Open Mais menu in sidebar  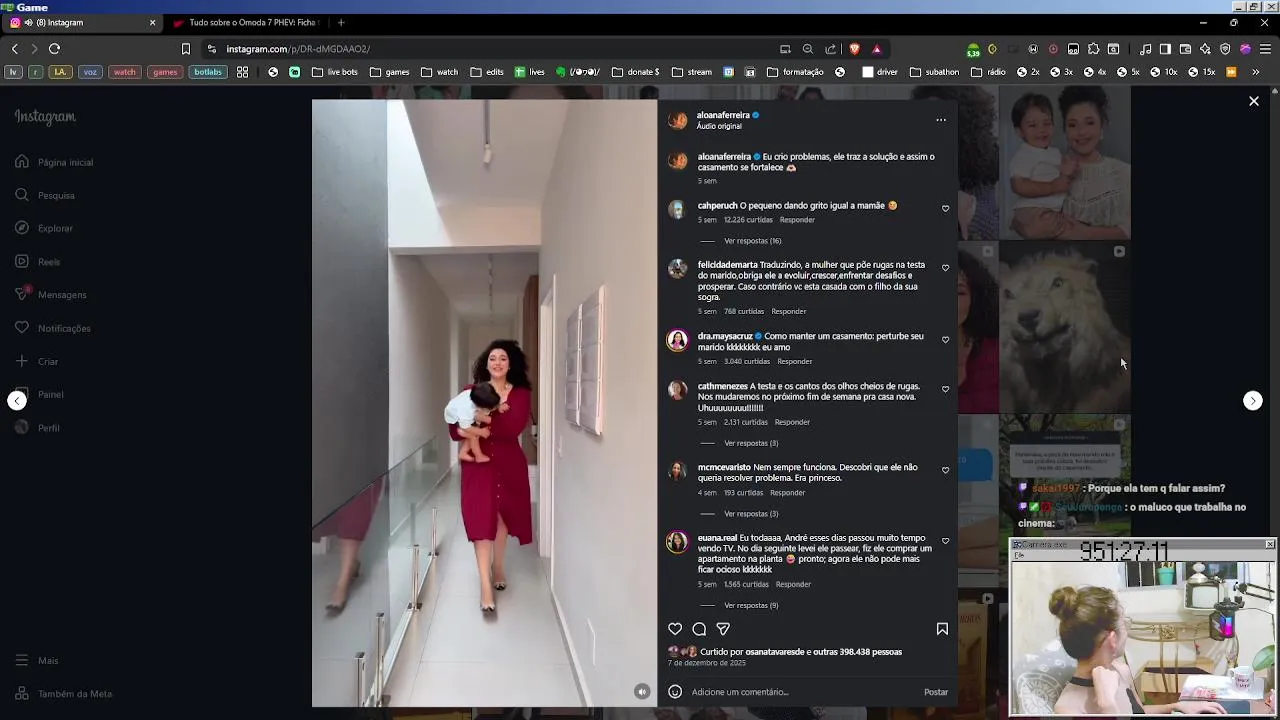pyautogui.click(x=37, y=661)
